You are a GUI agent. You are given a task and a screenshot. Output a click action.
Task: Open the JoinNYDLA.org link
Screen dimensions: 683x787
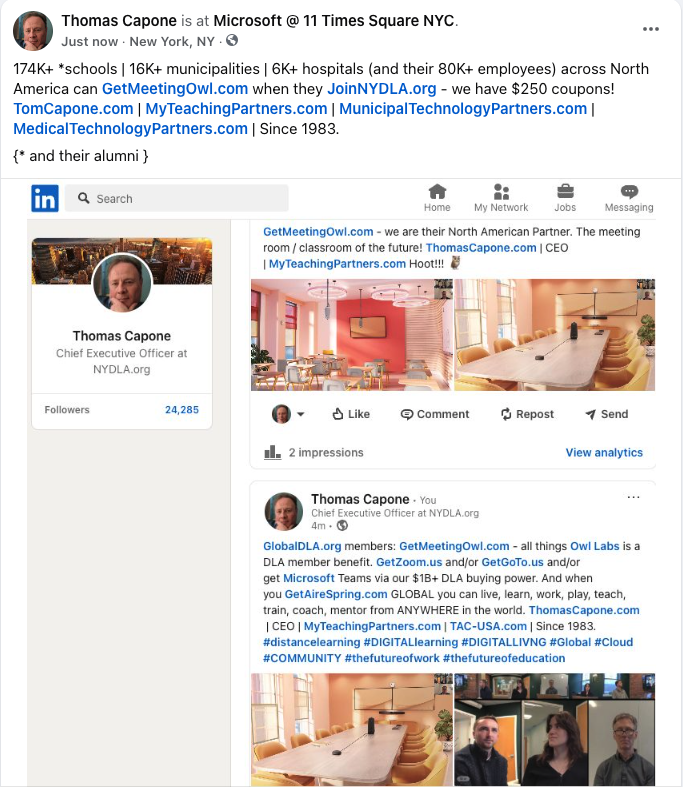(x=381, y=88)
